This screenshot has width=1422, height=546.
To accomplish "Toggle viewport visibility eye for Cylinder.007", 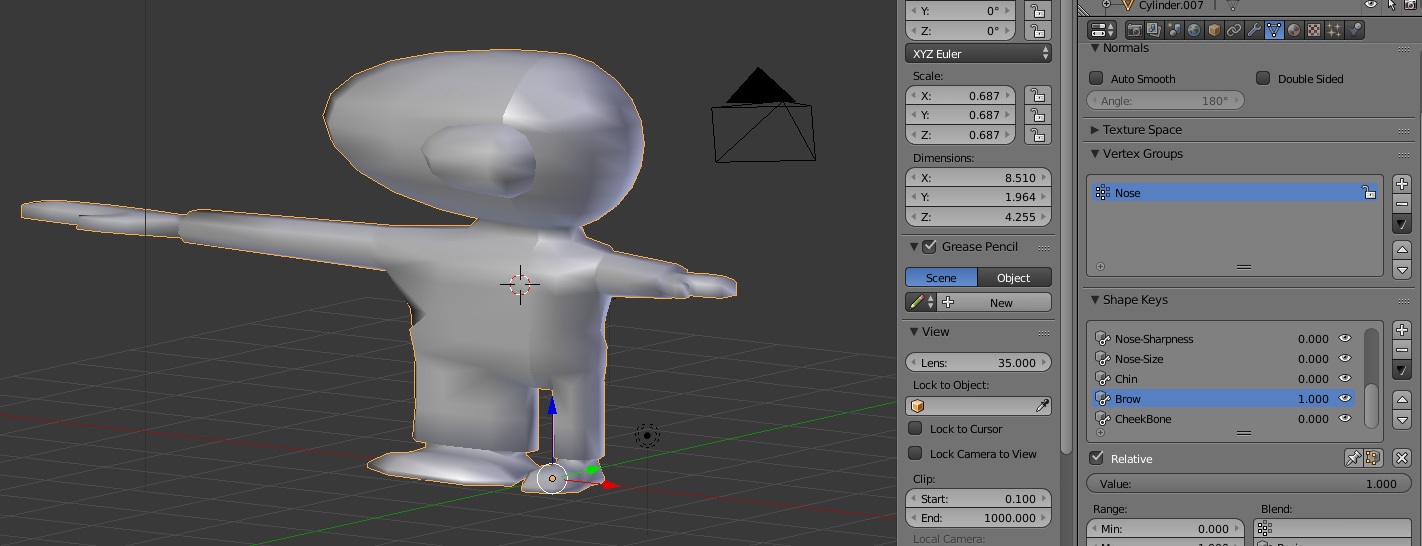I will (x=1371, y=5).
